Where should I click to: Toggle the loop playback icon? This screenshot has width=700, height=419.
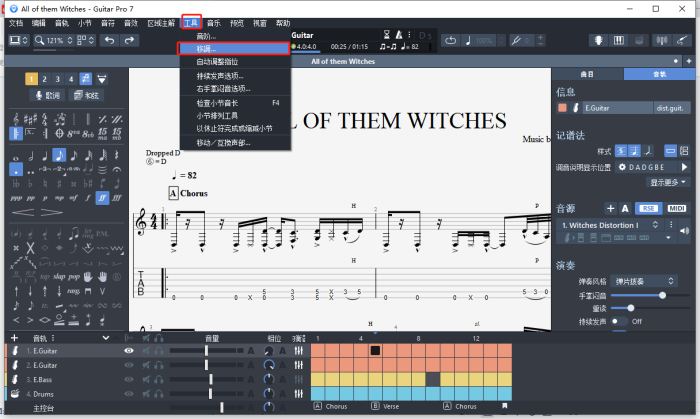[451, 40]
